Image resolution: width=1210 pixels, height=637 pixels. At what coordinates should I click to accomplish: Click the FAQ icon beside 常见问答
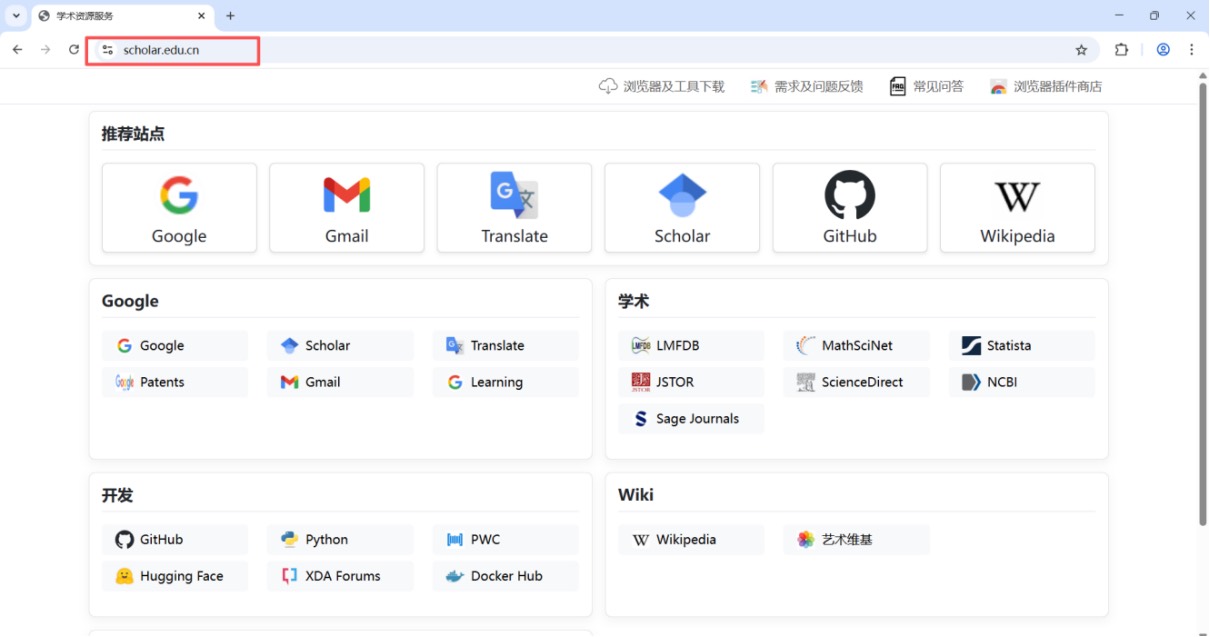898,87
